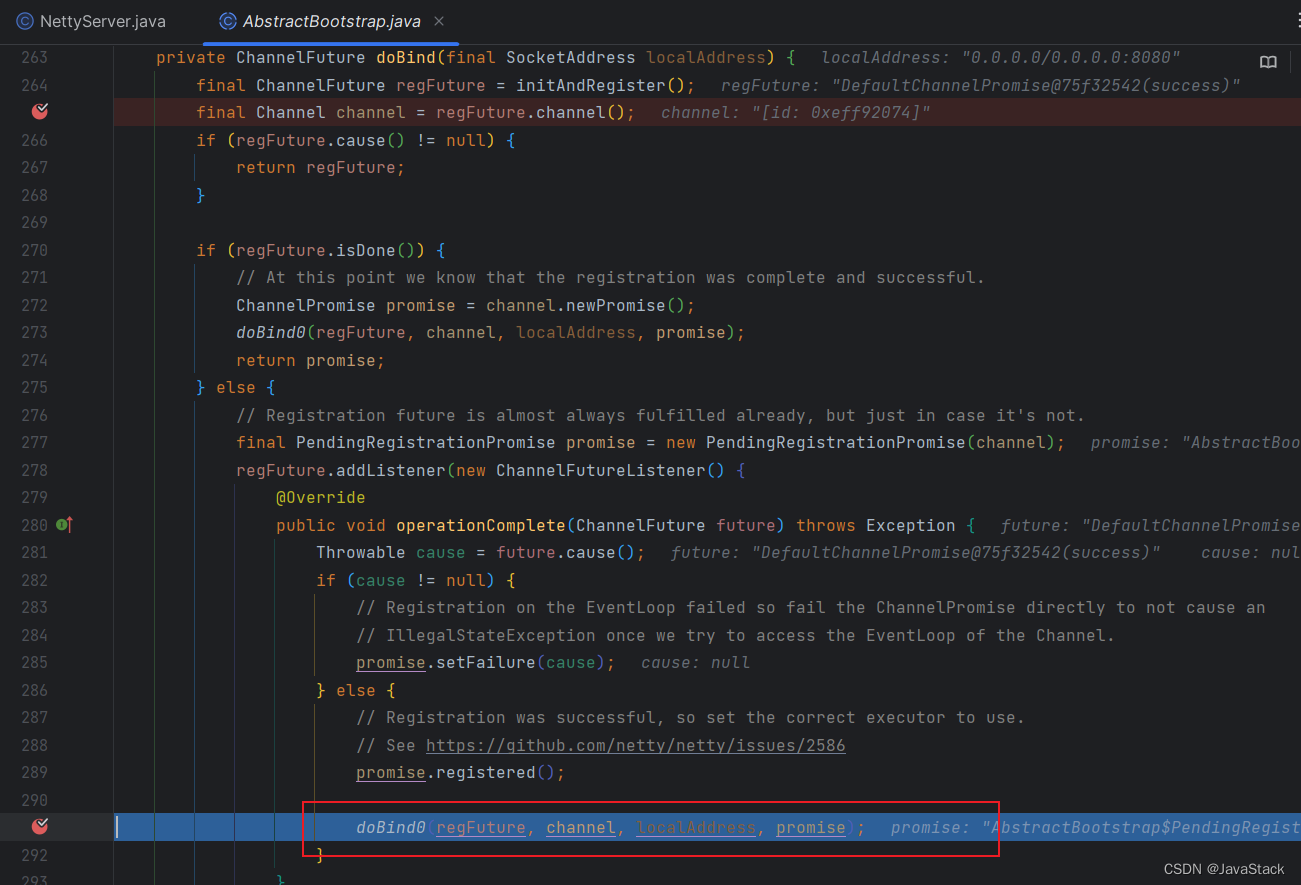This screenshot has width=1301, height=885.
Task: Click the 'cause: null' inline hint on line 285
Action: 696,663
